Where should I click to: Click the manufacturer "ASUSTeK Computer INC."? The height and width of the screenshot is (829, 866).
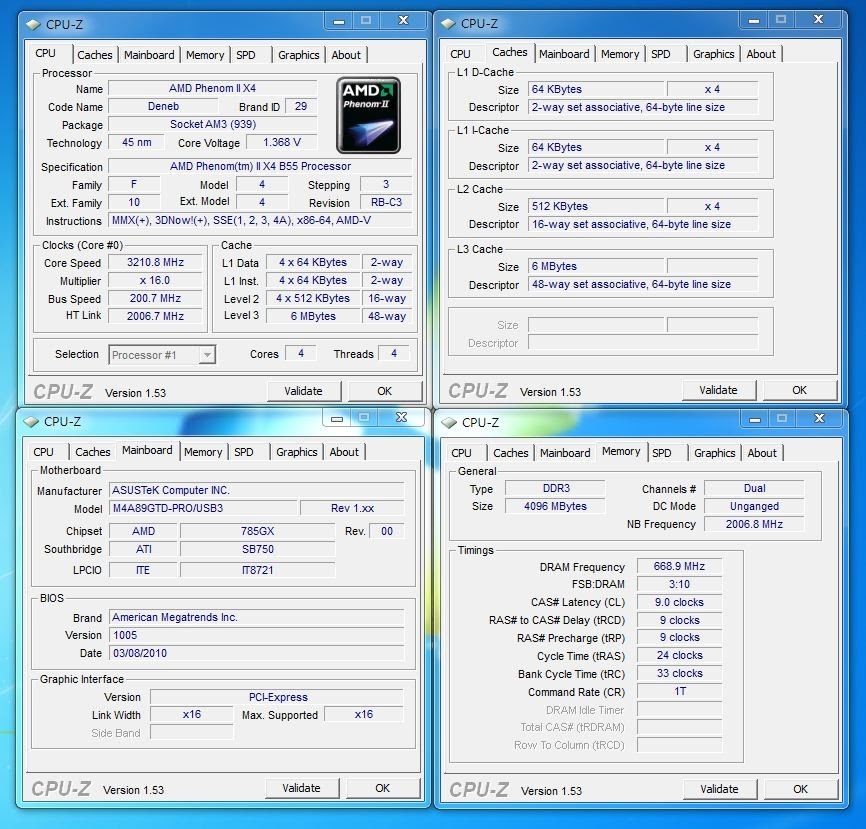(x=257, y=490)
